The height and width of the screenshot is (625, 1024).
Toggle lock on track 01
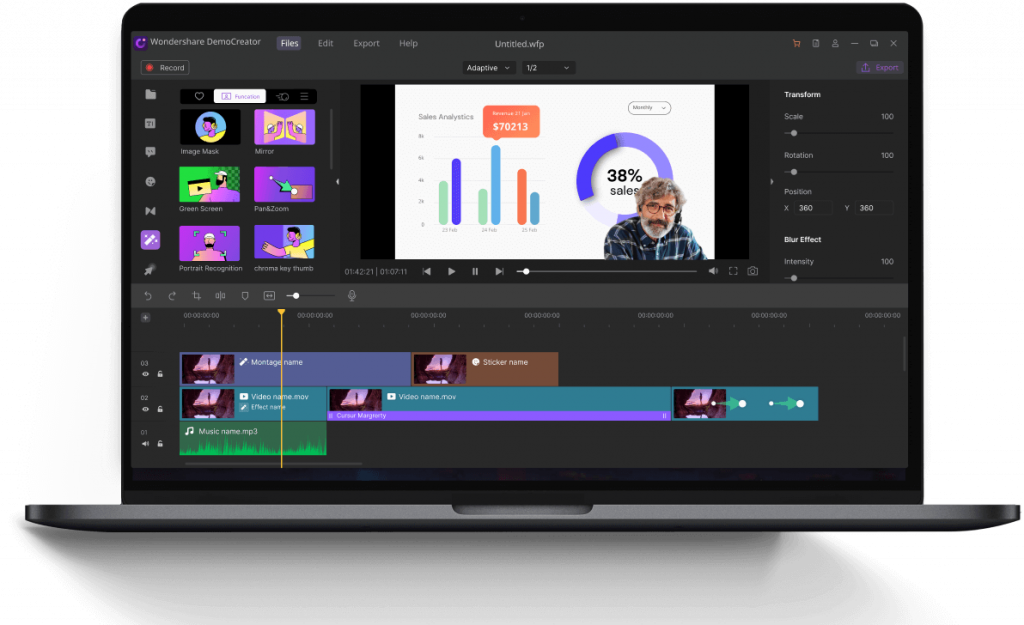(160, 443)
